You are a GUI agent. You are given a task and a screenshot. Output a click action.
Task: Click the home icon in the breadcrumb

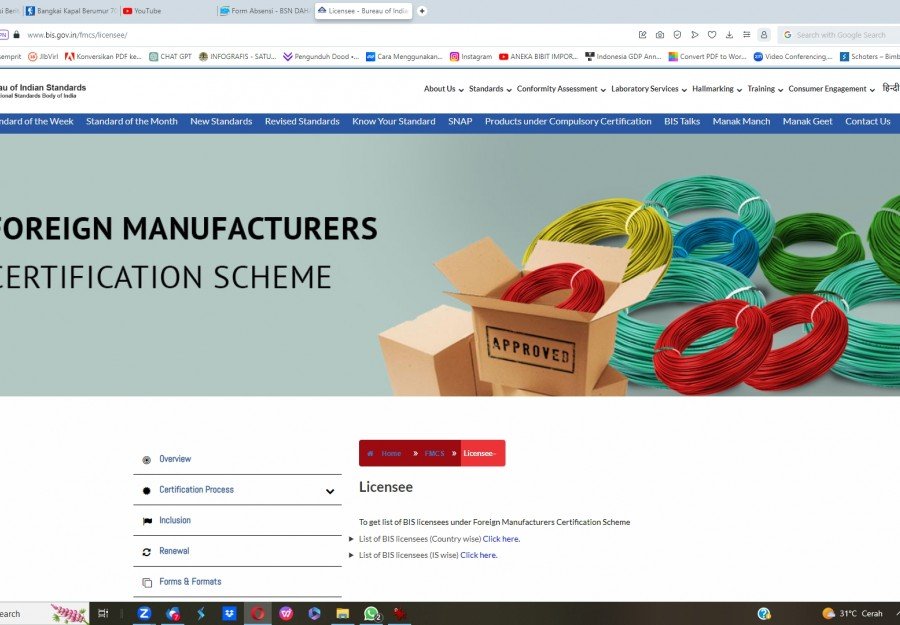(x=370, y=453)
